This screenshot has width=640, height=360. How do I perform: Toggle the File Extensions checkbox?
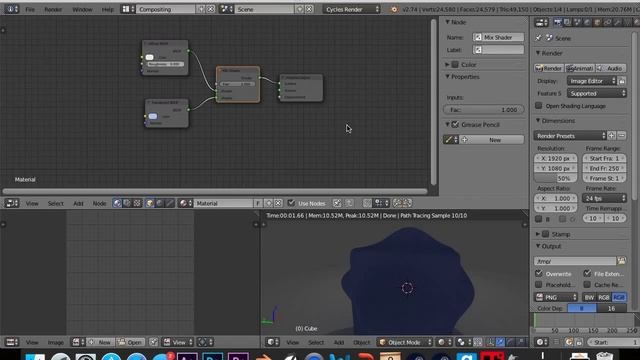click(587, 273)
